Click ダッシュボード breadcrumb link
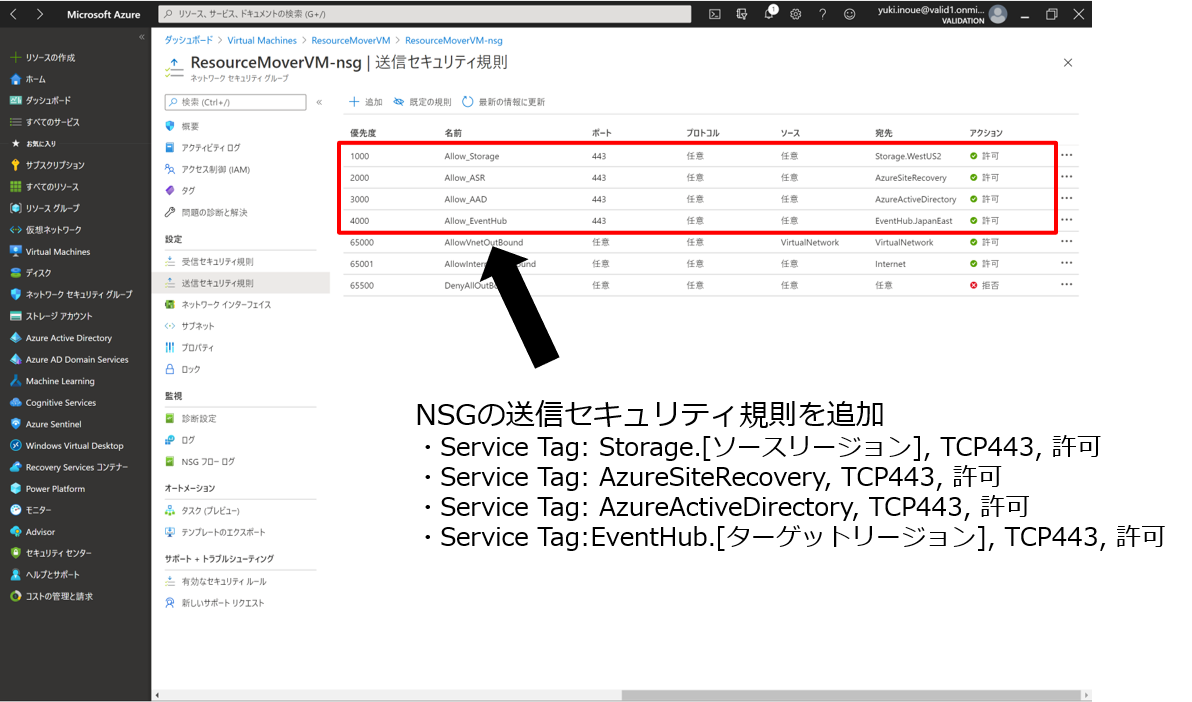Viewport: 1192px width, 702px height. click(x=189, y=40)
